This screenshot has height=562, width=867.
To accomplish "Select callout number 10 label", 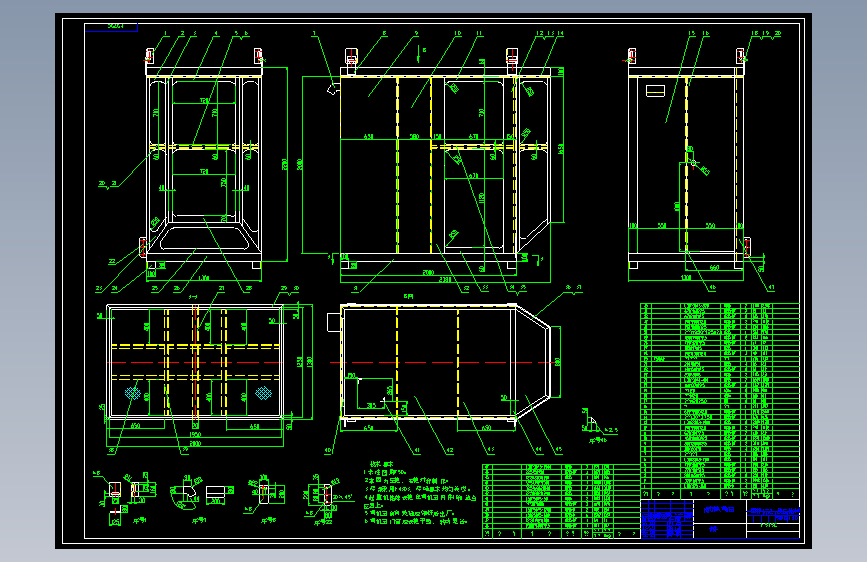I will [x=458, y=34].
